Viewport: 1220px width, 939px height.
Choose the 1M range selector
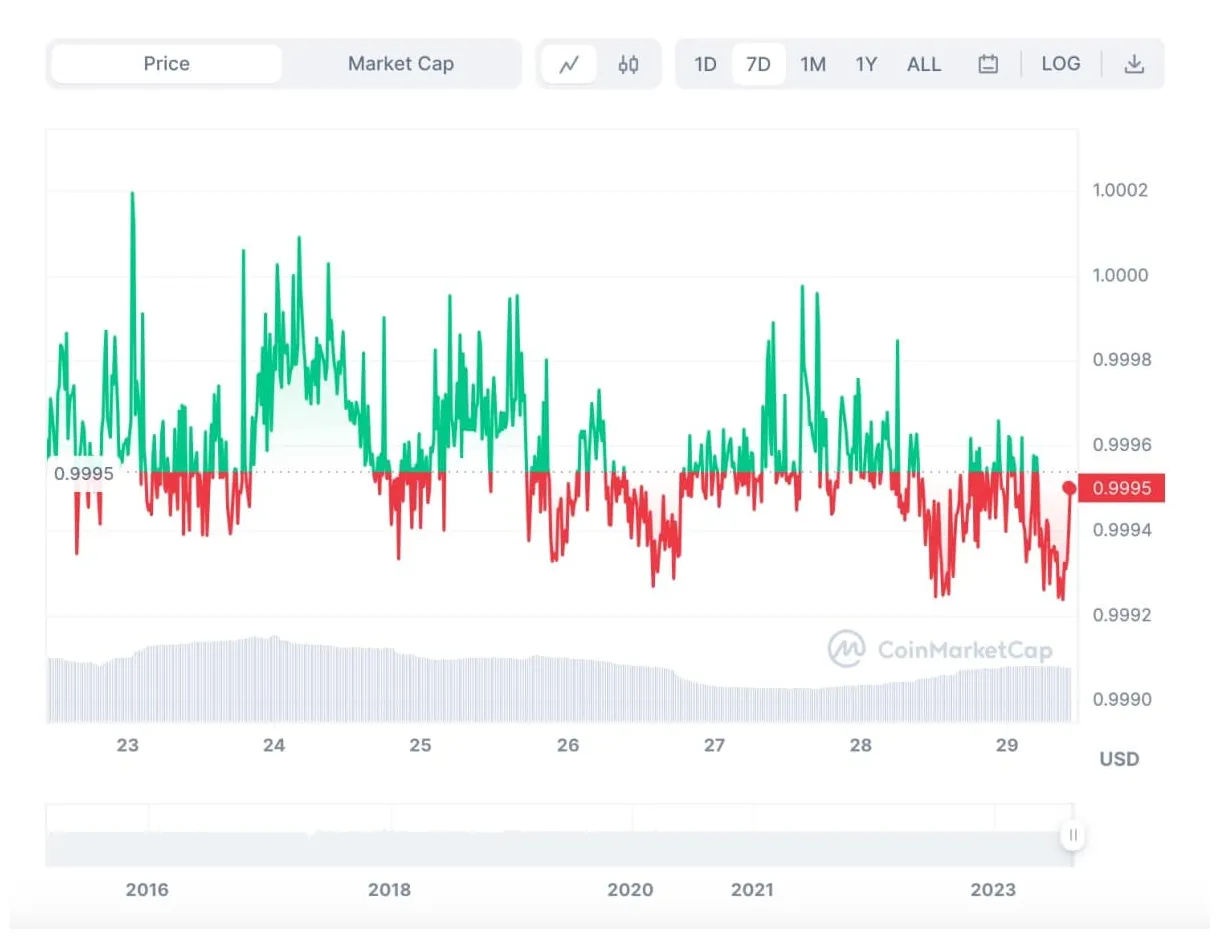click(813, 63)
